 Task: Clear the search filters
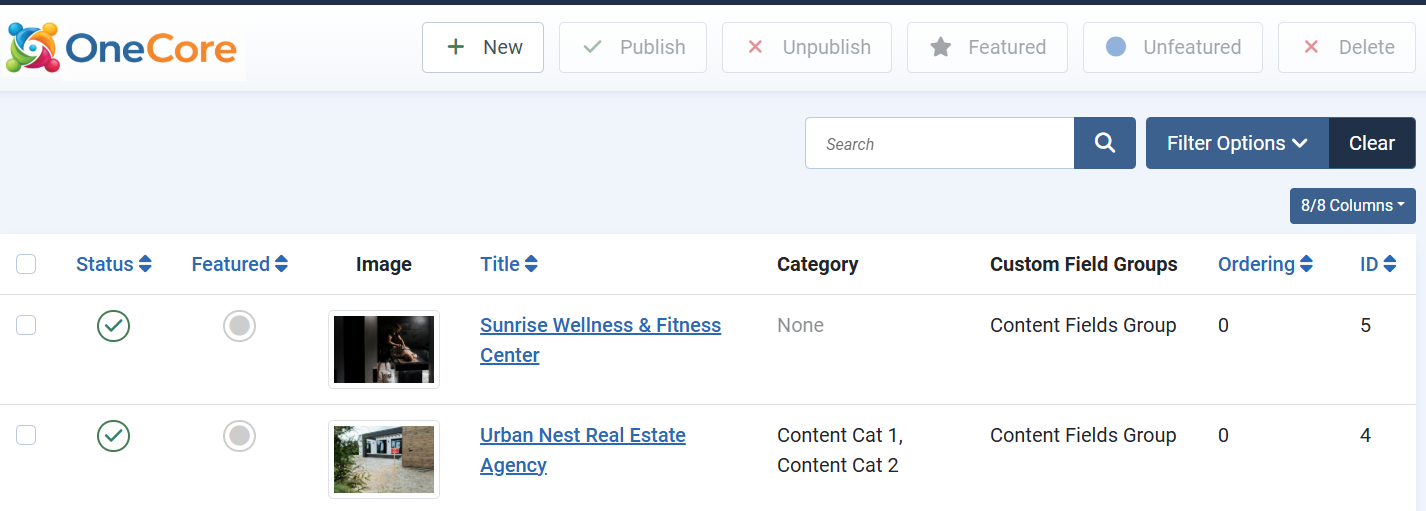pos(1371,143)
